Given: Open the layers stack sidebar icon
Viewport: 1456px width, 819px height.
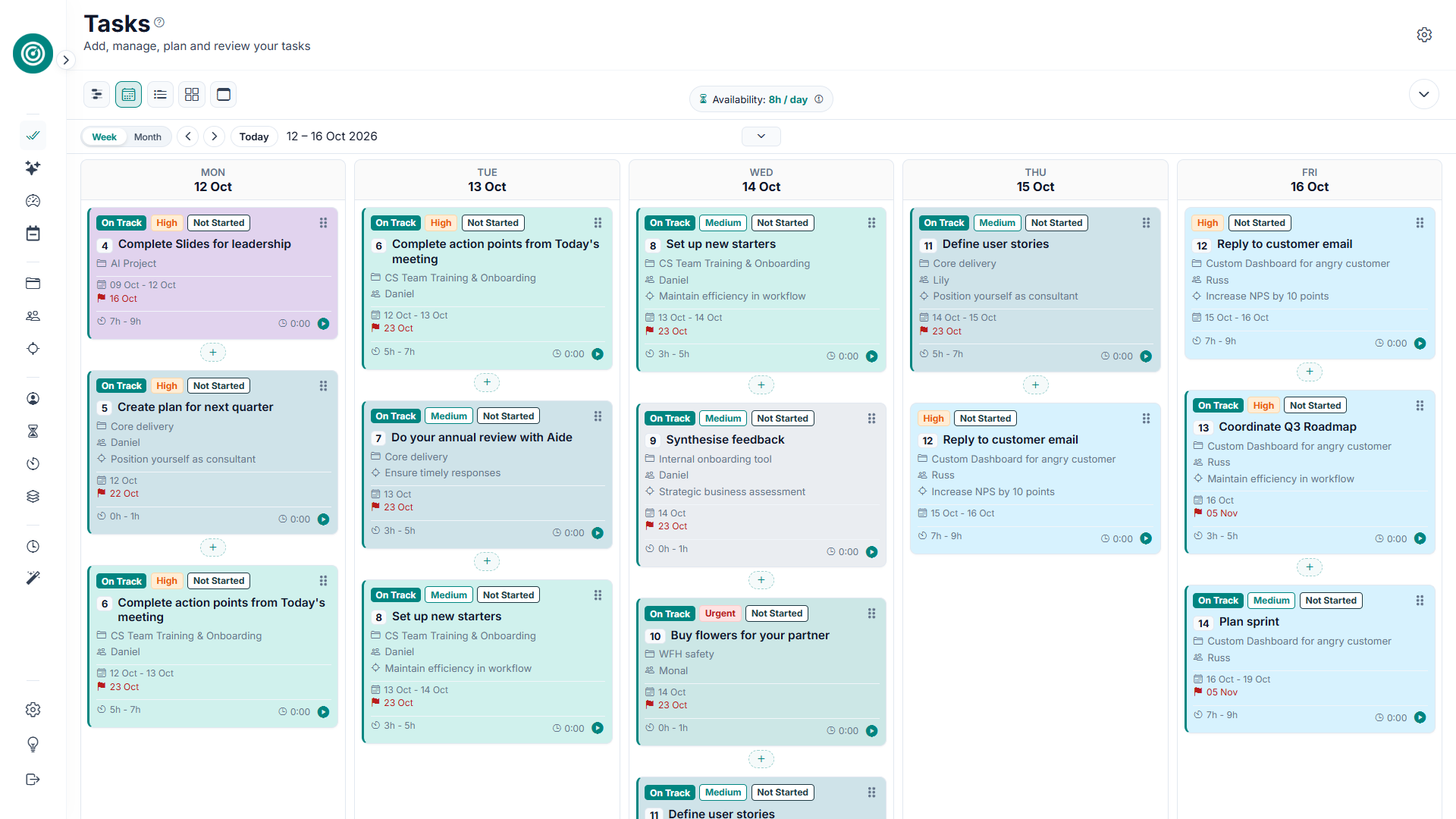Looking at the screenshot, I should pyautogui.click(x=33, y=497).
